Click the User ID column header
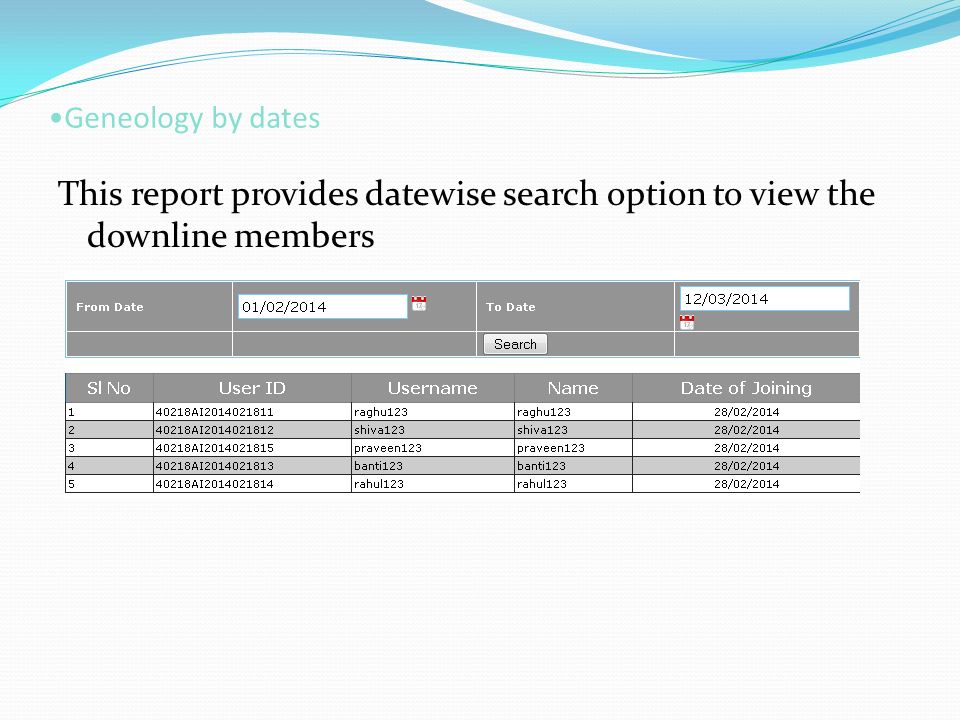 click(x=252, y=388)
